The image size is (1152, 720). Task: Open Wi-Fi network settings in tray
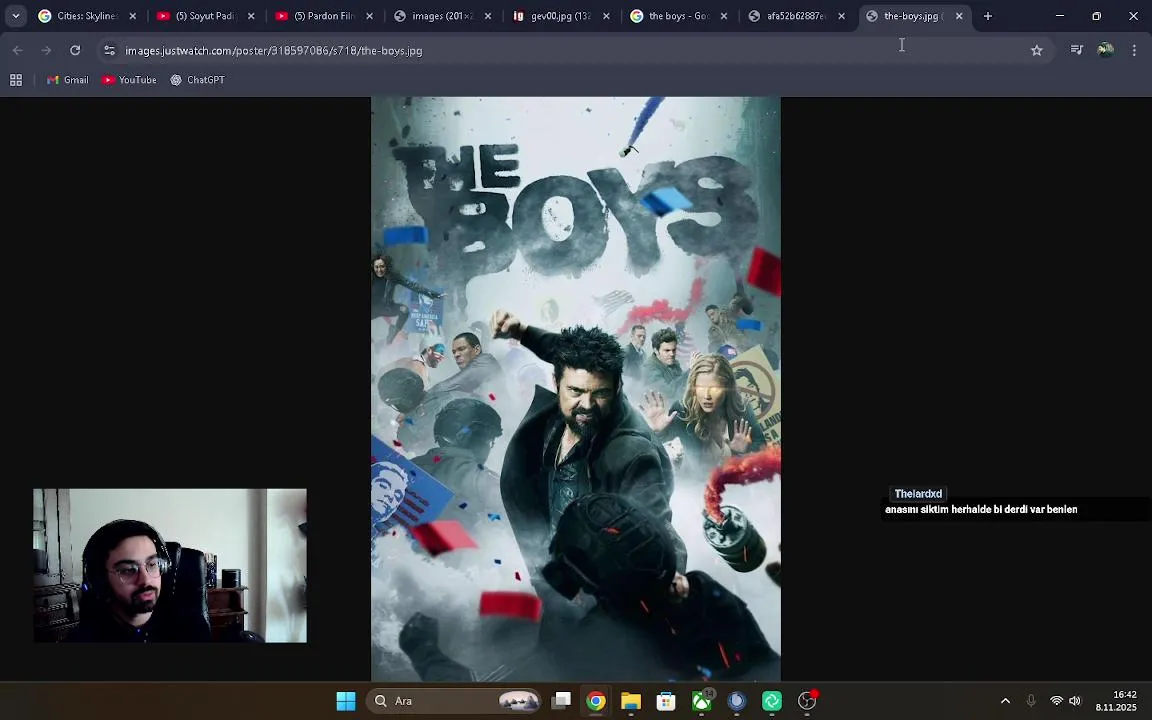click(x=1056, y=701)
